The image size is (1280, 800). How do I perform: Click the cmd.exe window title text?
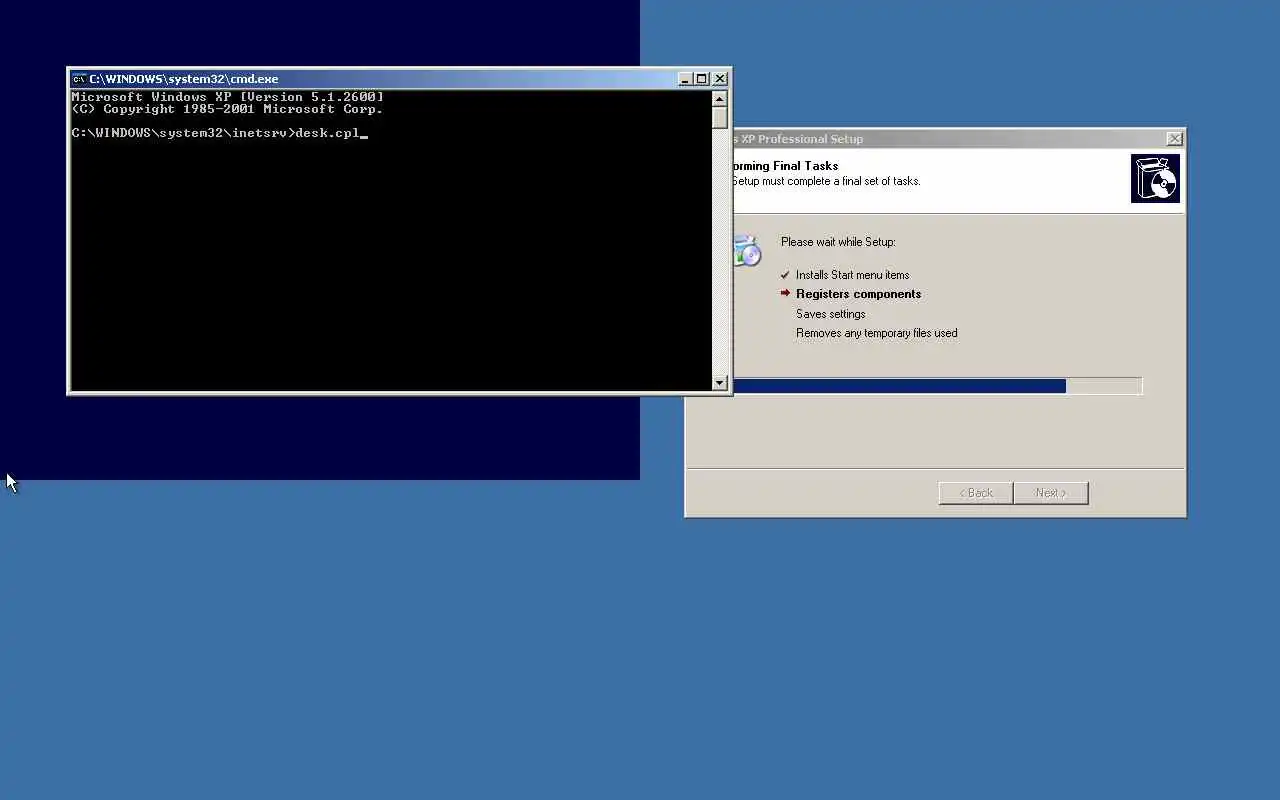pos(184,79)
